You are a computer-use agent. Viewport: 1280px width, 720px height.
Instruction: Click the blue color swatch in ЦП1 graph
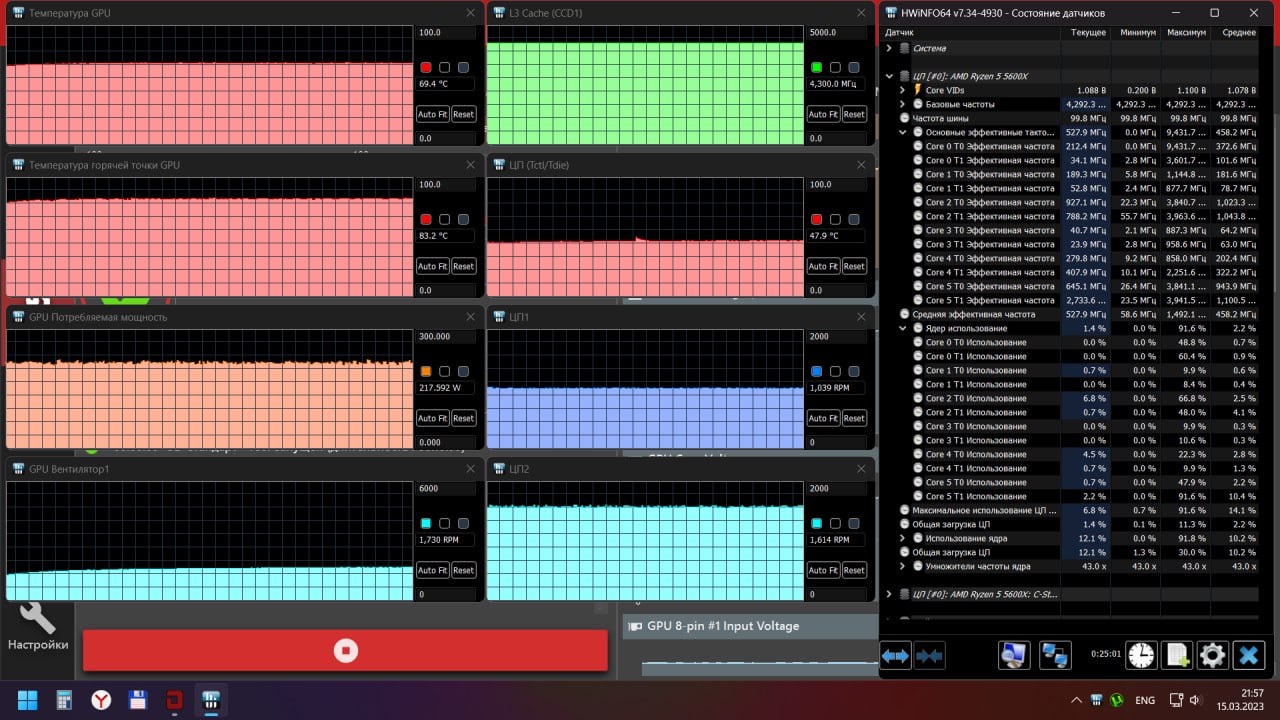pos(816,371)
